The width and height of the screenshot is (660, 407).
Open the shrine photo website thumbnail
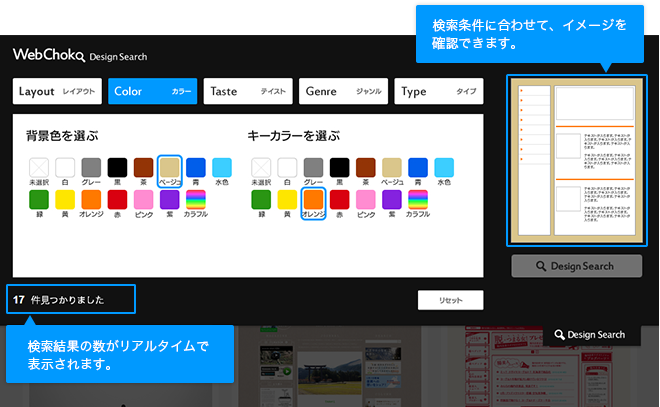[330, 366]
